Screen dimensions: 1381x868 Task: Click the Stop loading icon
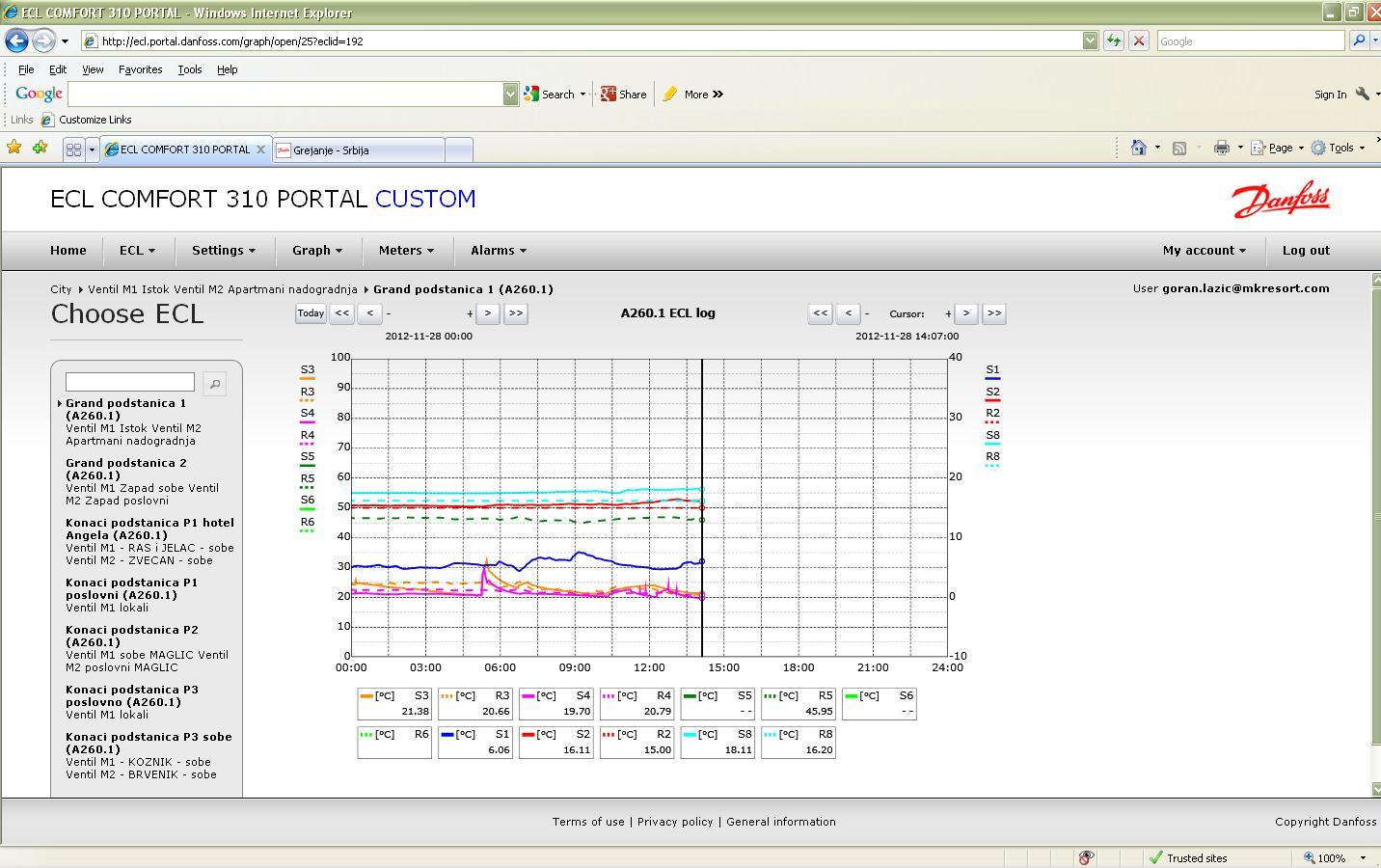(x=1138, y=41)
